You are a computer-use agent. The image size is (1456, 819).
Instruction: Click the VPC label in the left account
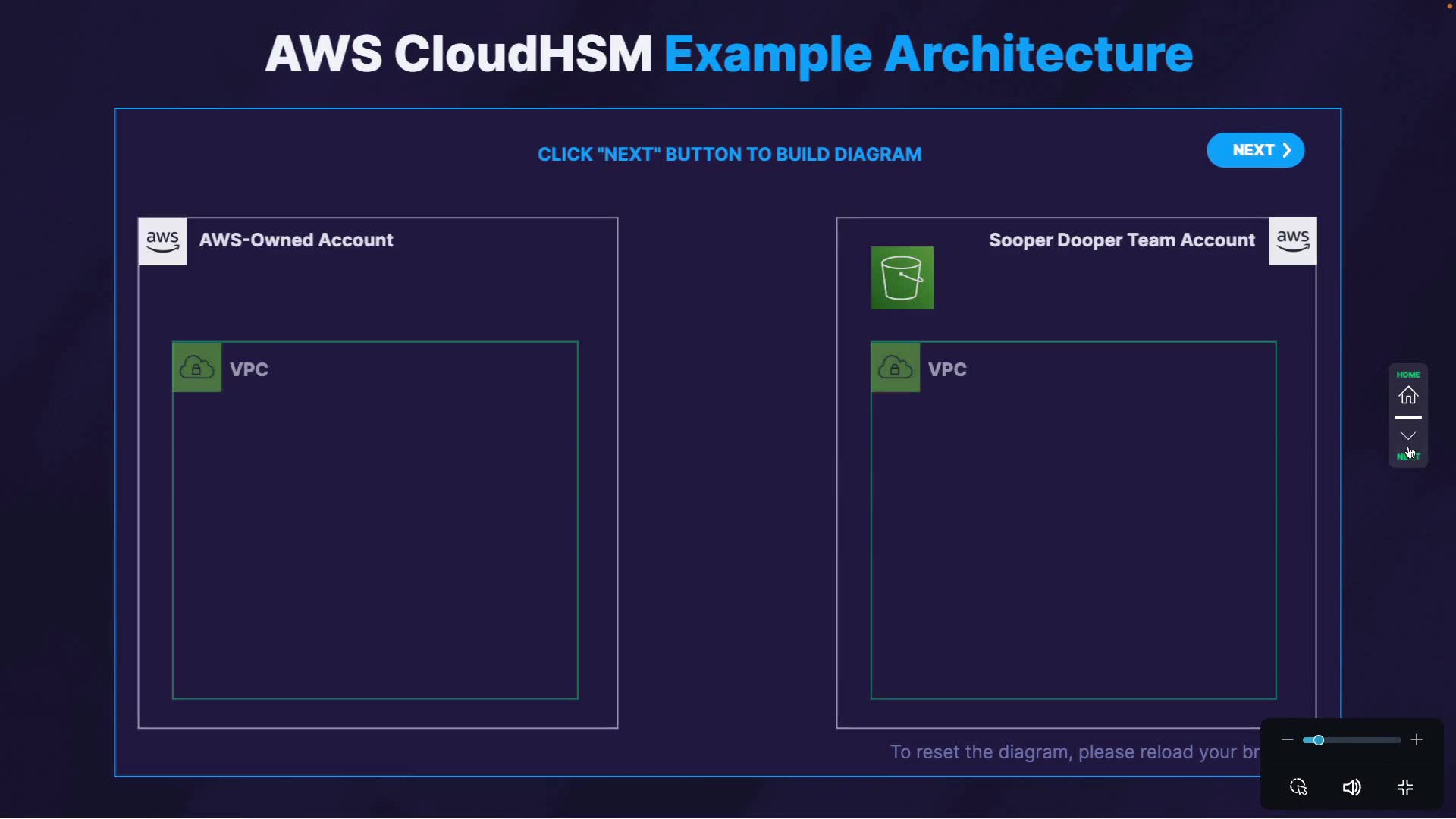tap(249, 369)
